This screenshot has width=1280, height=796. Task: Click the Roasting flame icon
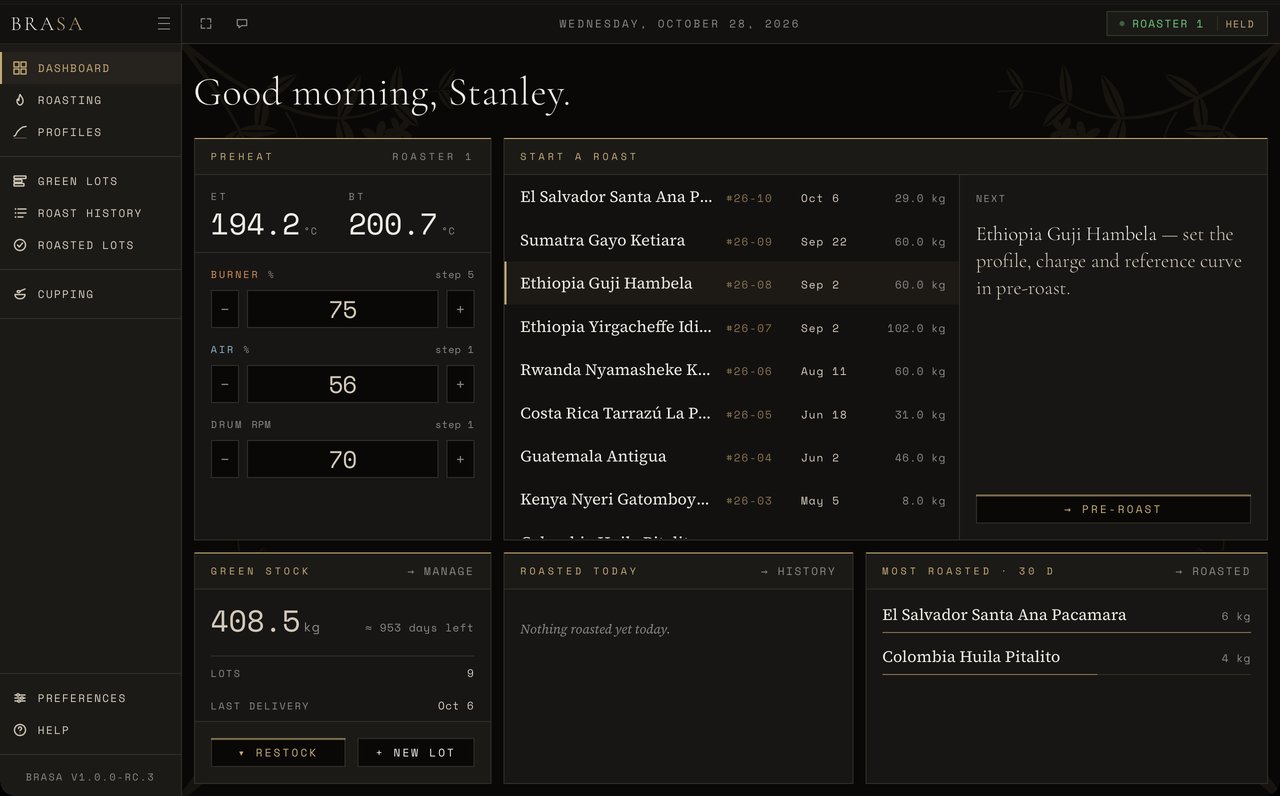(x=20, y=100)
